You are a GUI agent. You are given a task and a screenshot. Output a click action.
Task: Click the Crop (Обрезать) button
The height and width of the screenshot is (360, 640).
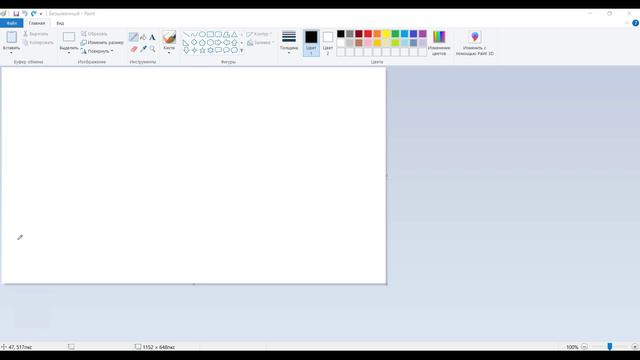tap(94, 34)
